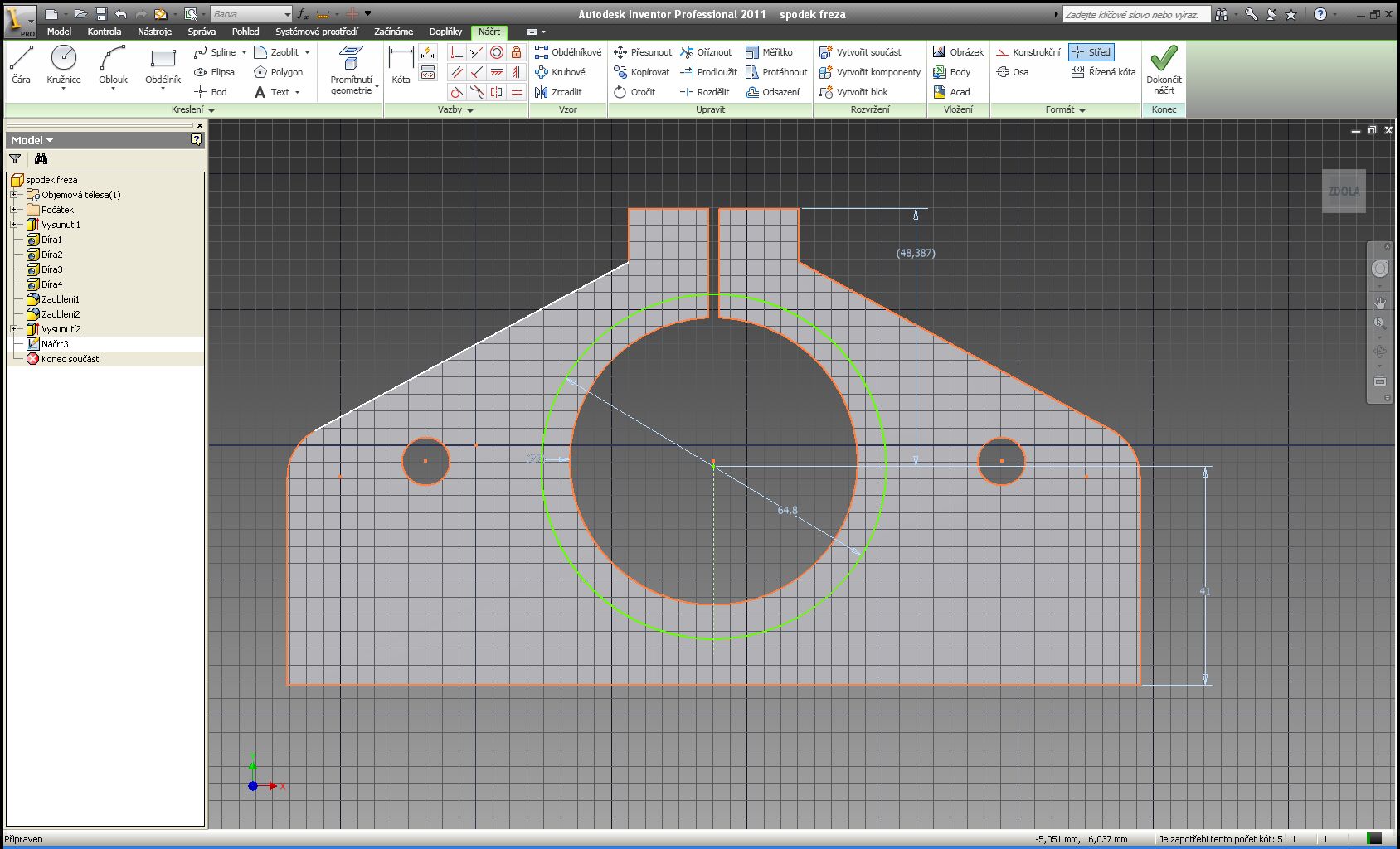
Task: Click the keyword search input field
Action: (x=1135, y=14)
